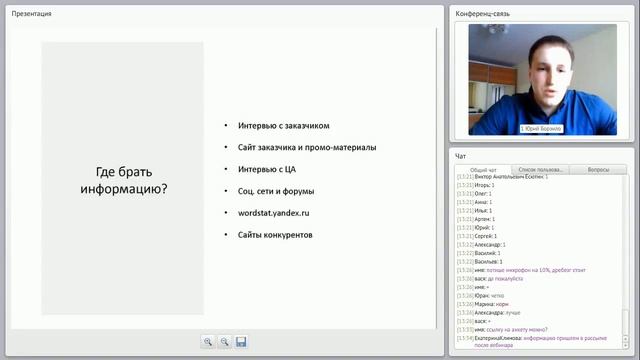Switch to the Общий чат tab
640x360 pixels.
(483, 170)
